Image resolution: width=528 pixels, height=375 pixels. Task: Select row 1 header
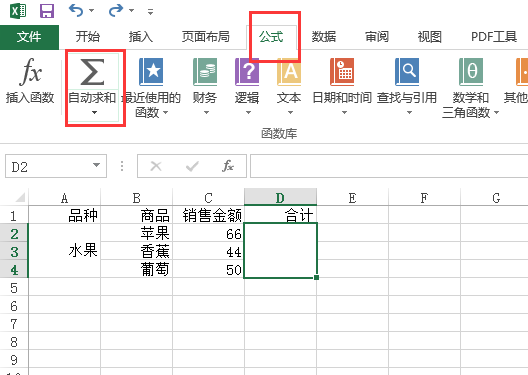click(x=14, y=215)
